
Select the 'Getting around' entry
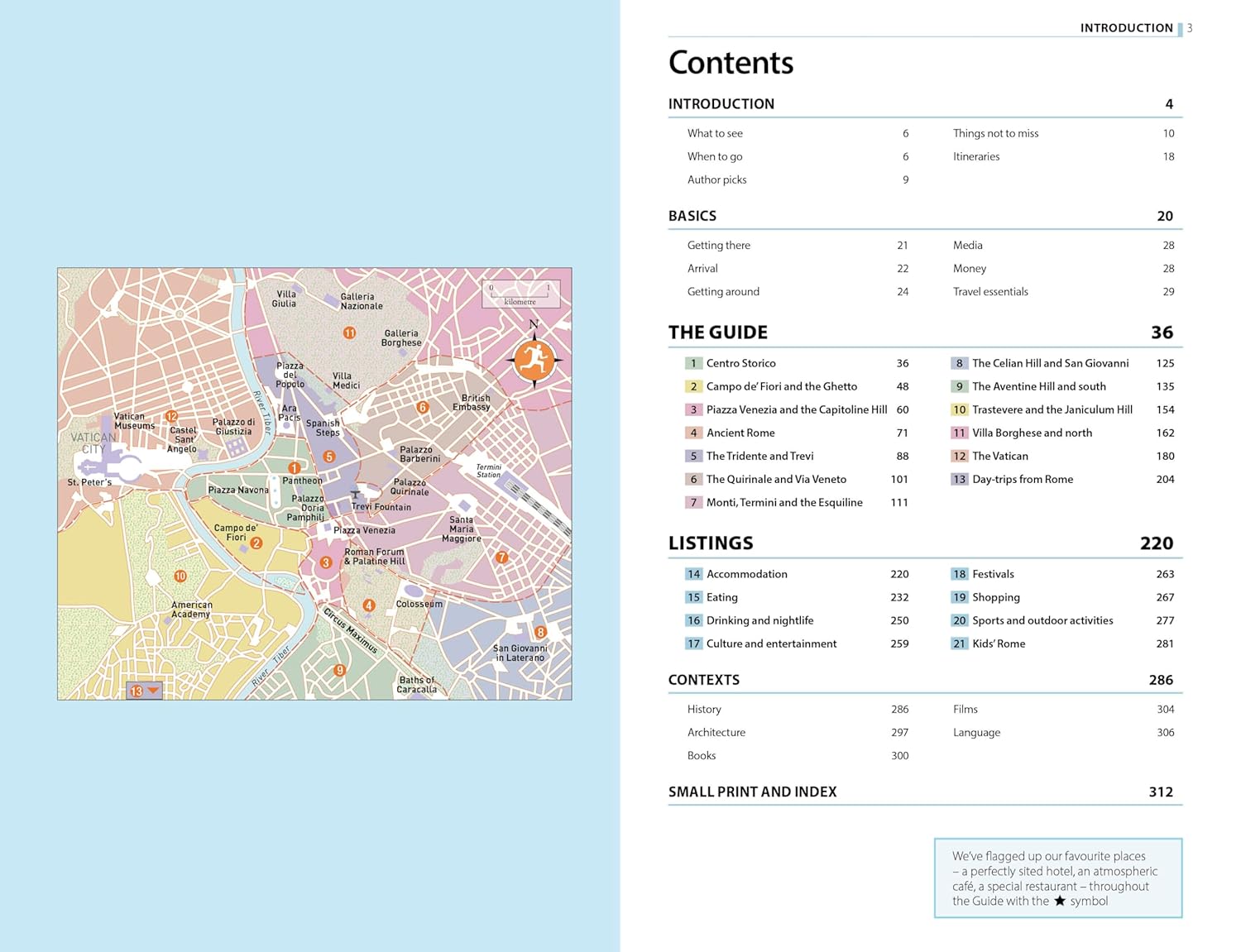(x=723, y=292)
